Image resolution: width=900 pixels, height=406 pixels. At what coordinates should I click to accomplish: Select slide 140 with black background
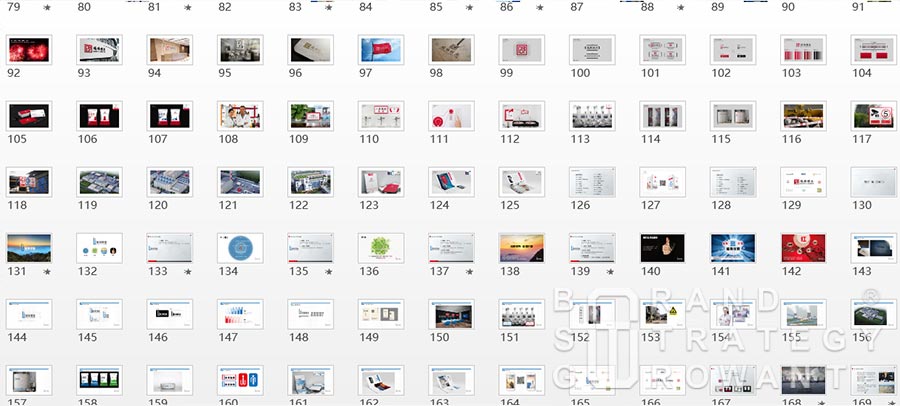click(662, 247)
